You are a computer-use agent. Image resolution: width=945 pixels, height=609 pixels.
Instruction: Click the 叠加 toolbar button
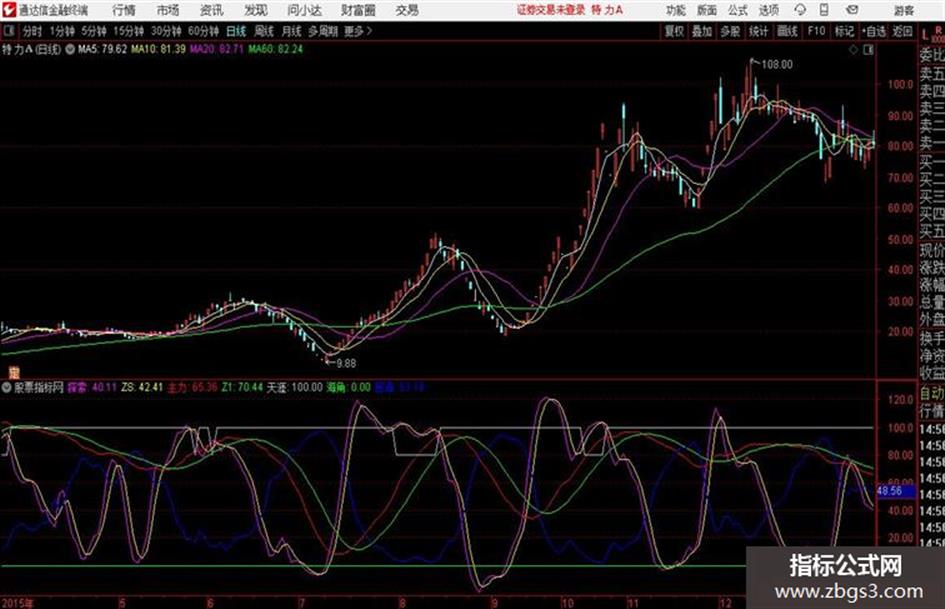702,31
